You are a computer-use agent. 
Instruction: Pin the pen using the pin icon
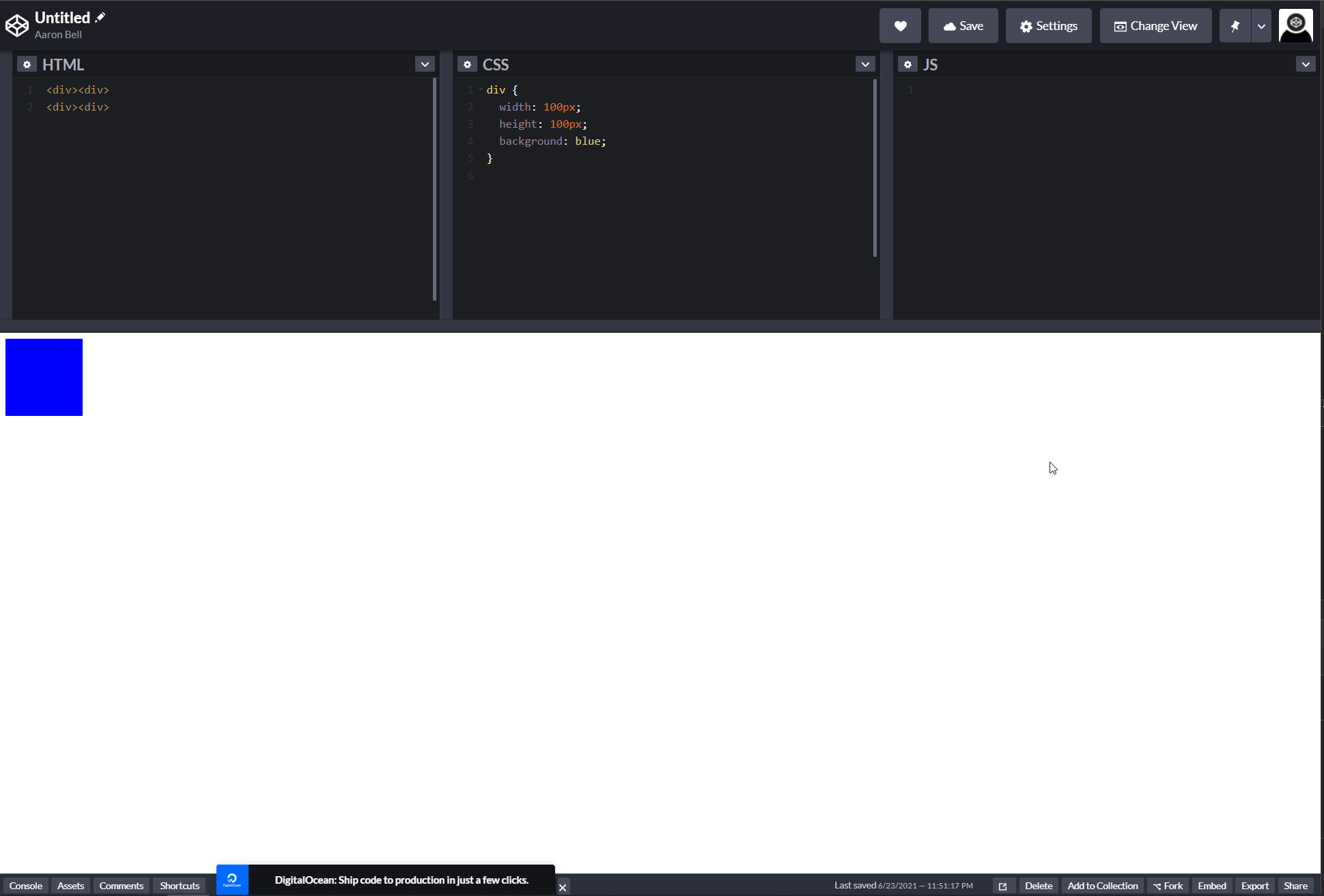(x=1235, y=26)
